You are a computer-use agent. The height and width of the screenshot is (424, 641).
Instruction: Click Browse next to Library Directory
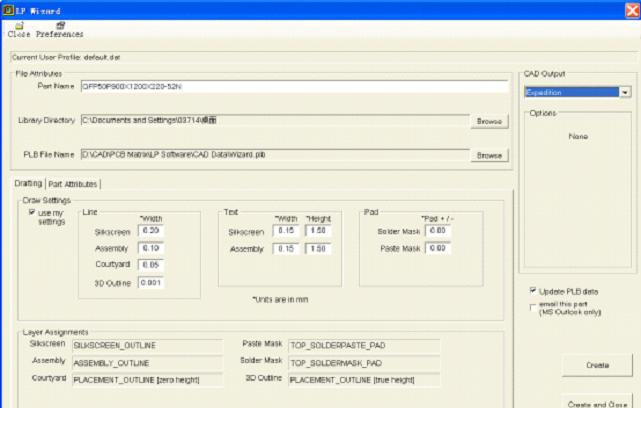tap(489, 121)
